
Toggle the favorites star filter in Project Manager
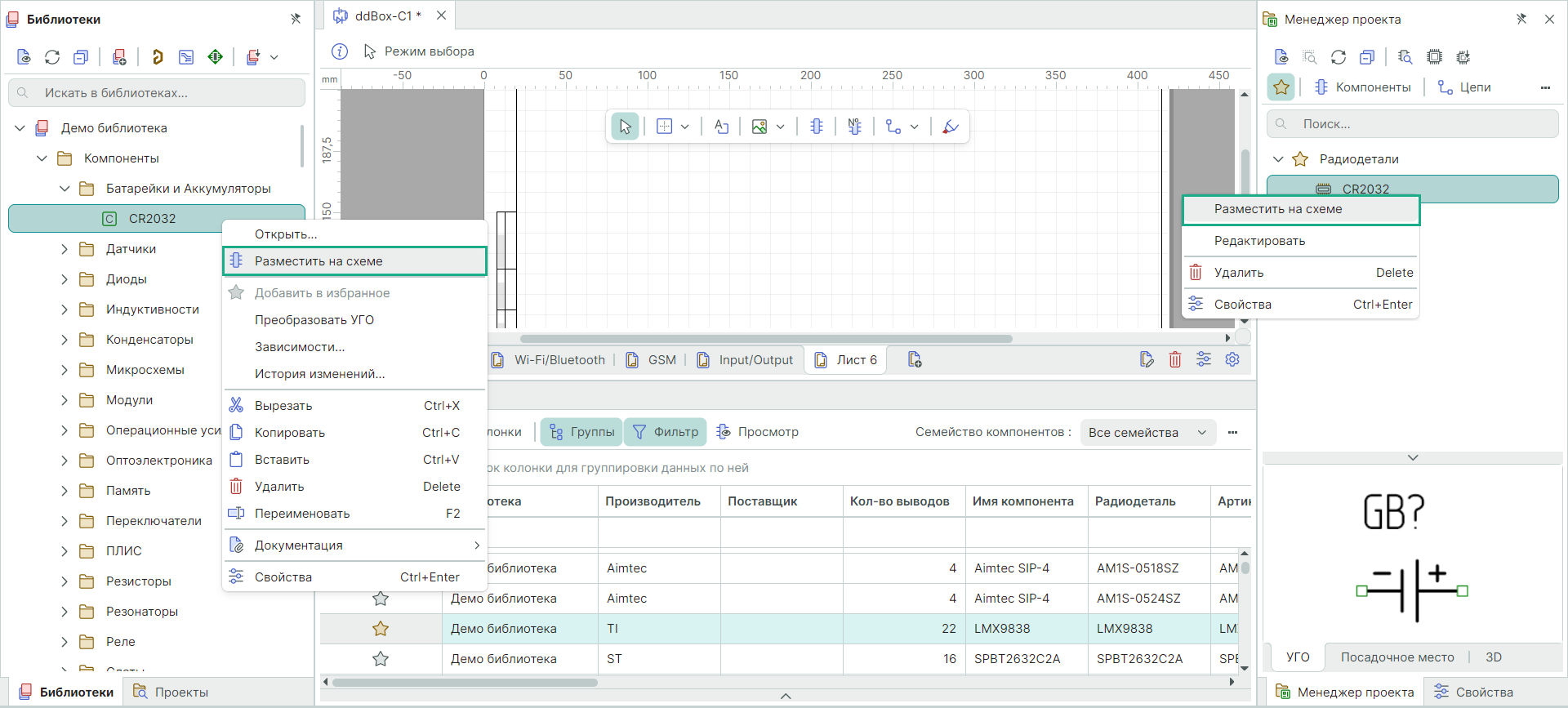tap(1281, 87)
